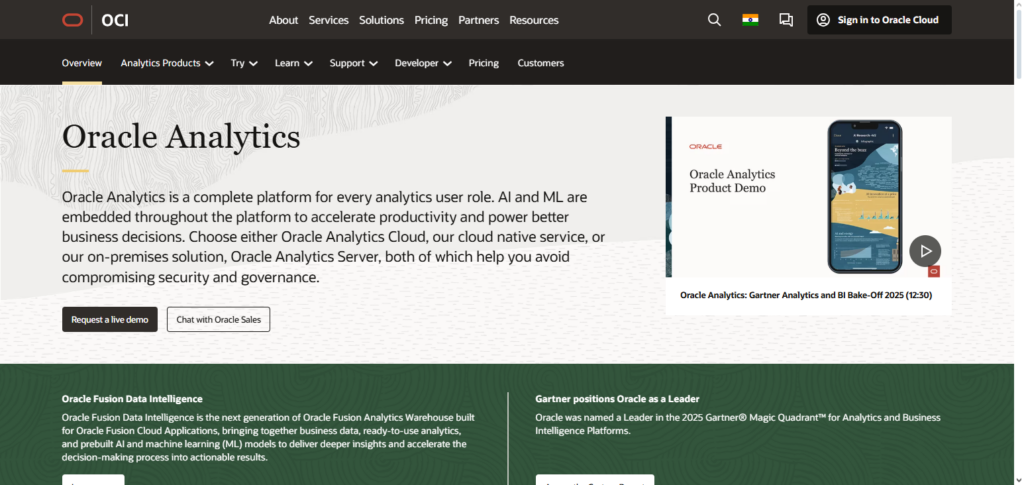Screen dimensions: 1024x485
Task: Open the top Pricing menu item
Action: (x=431, y=20)
